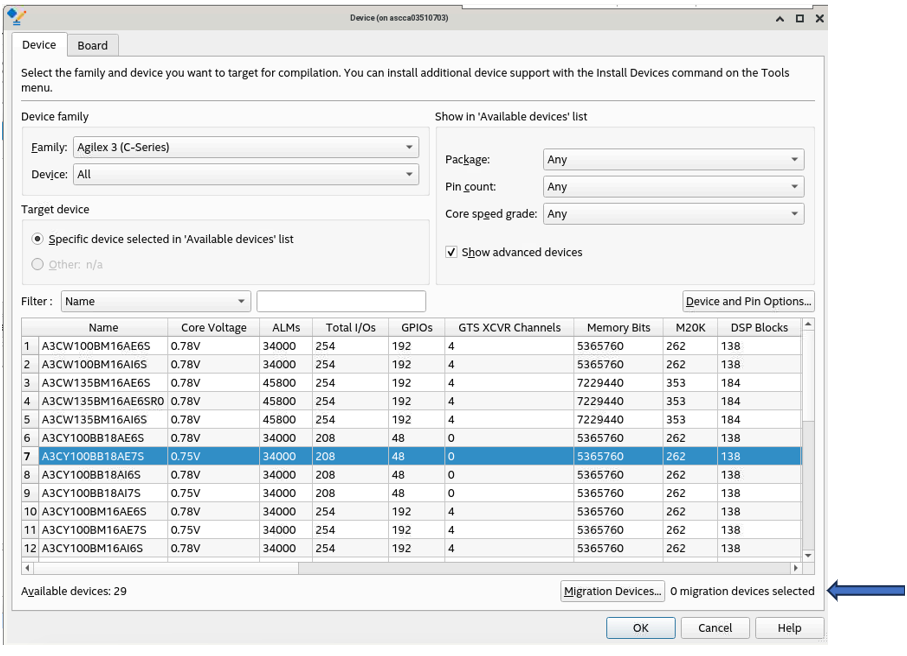Sort by GTS XCVR Channels column header
Viewport: 907px width, 656px height.
click(509, 327)
